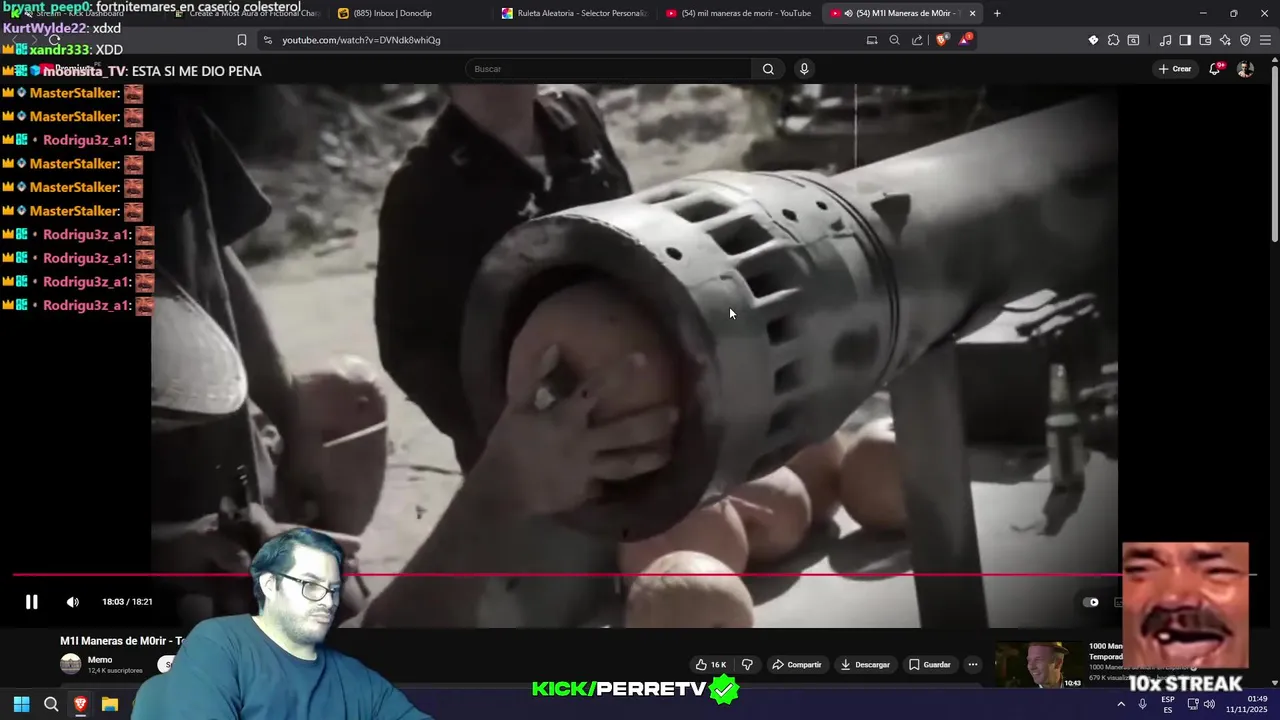Click the YouTube Buscar search field
This screenshot has width=1280, height=720.
click(x=608, y=69)
